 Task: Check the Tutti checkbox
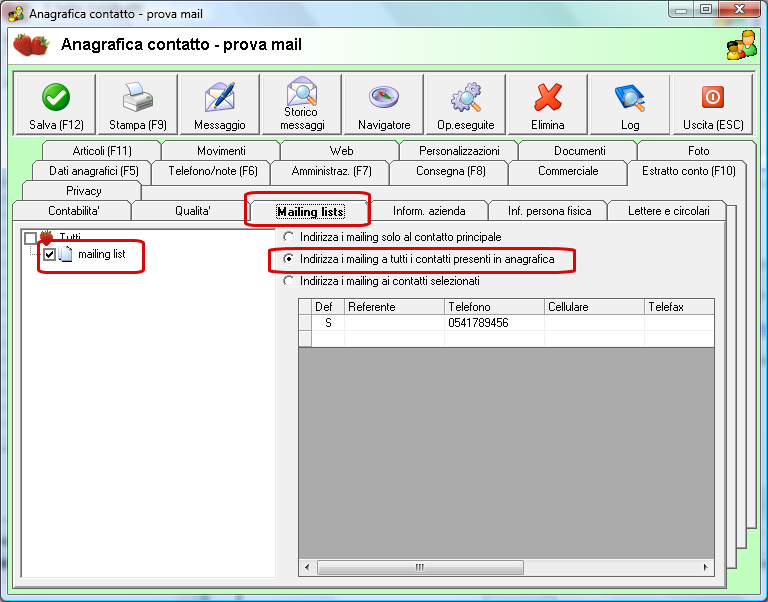tap(30, 238)
